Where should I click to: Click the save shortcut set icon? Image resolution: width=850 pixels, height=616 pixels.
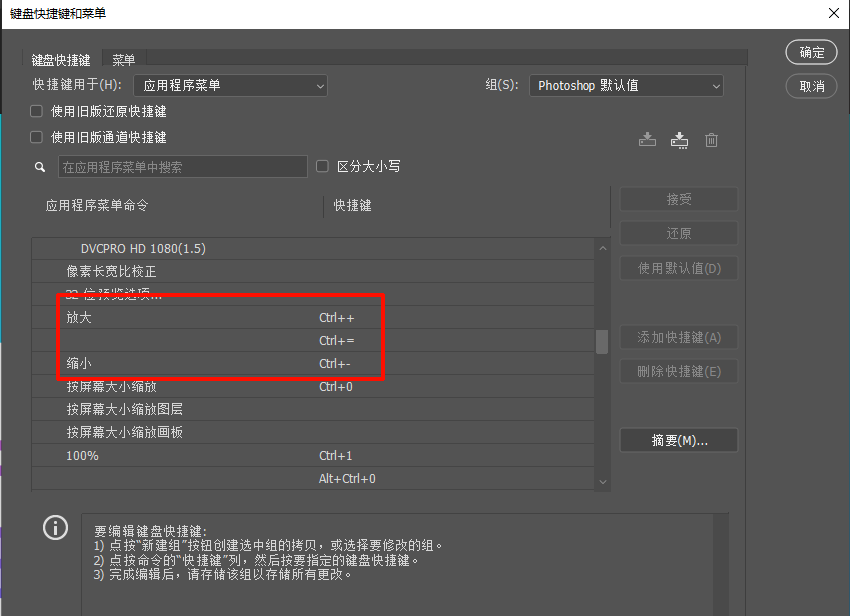click(x=647, y=140)
